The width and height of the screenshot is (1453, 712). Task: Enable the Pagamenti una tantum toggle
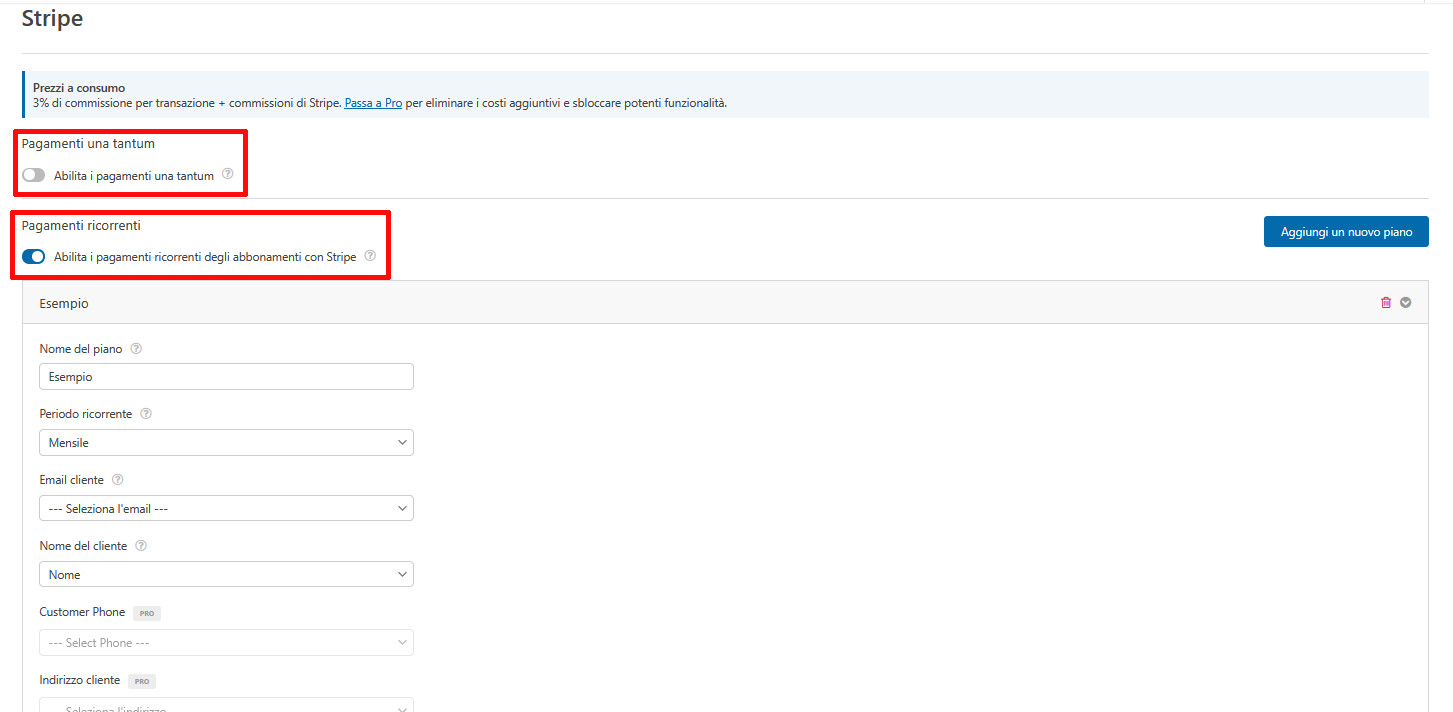(33, 174)
